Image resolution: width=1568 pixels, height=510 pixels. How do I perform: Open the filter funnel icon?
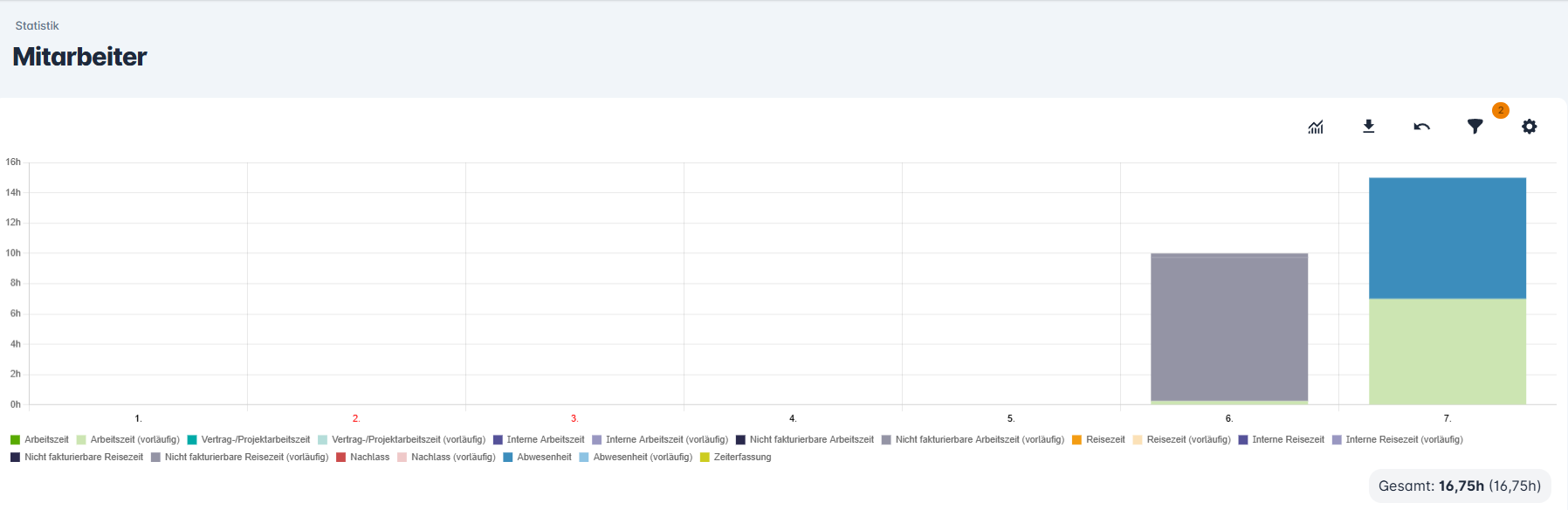point(1475,127)
